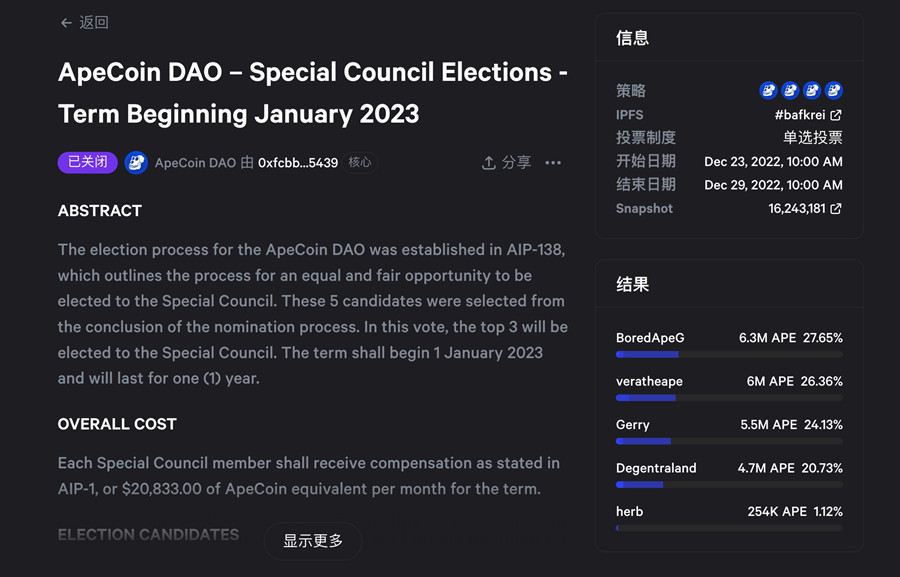Open Snapshot block 16,243,181 link
The image size is (900, 577).
[x=804, y=209]
